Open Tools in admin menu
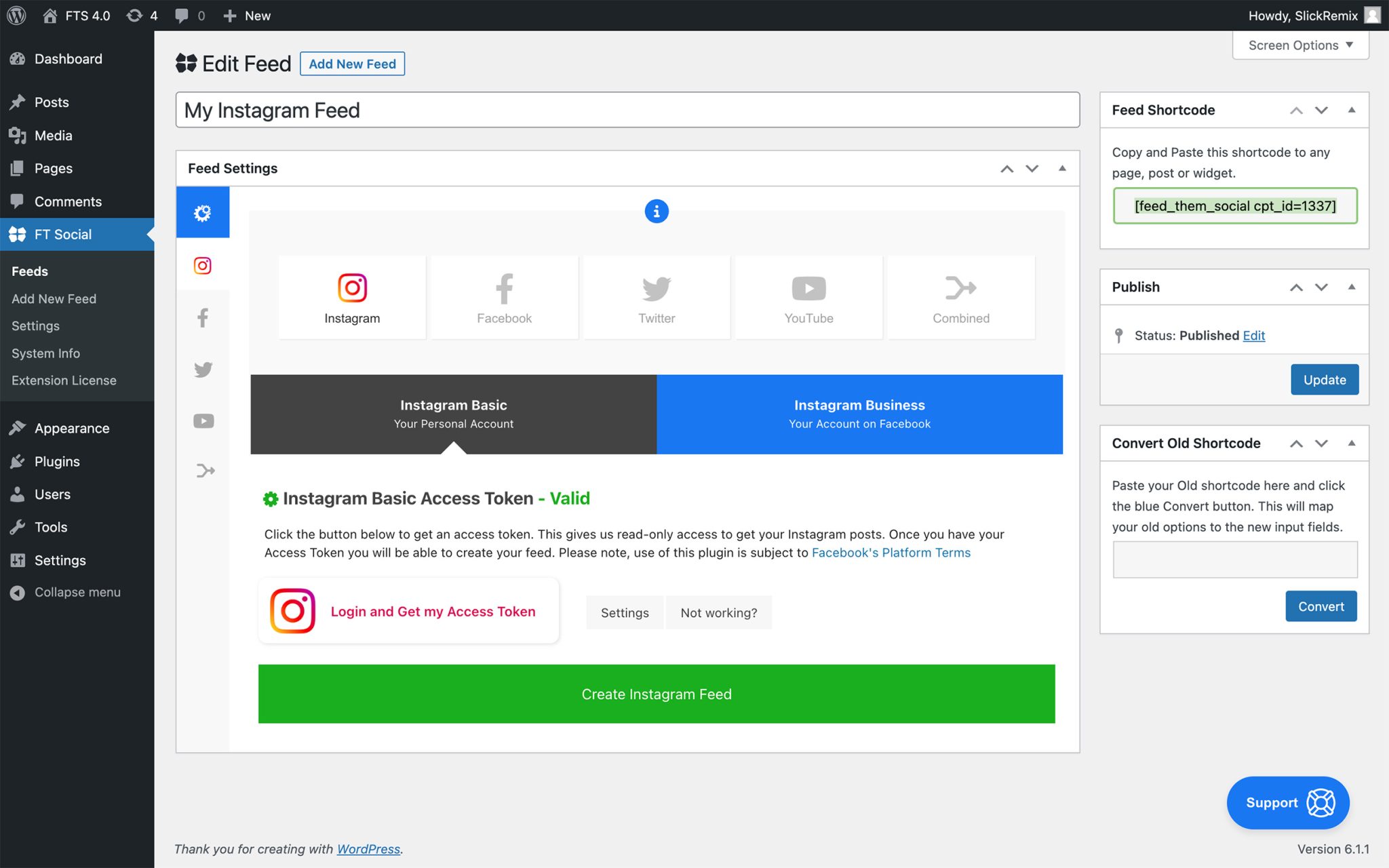This screenshot has height=868, width=1389. pyautogui.click(x=77, y=528)
